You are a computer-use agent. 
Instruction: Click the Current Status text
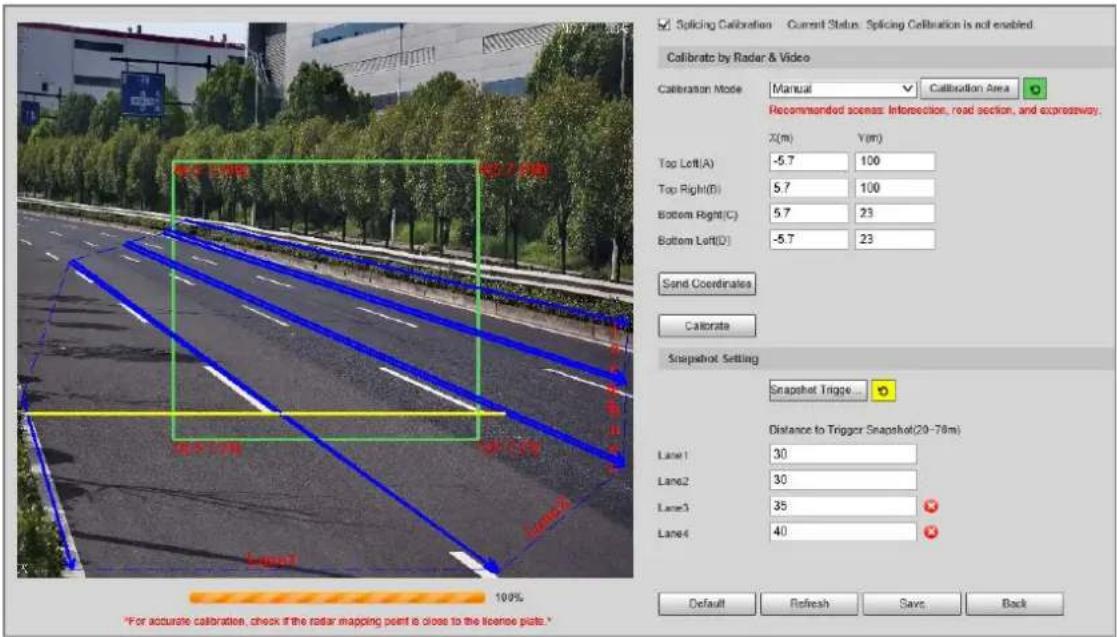(x=910, y=24)
